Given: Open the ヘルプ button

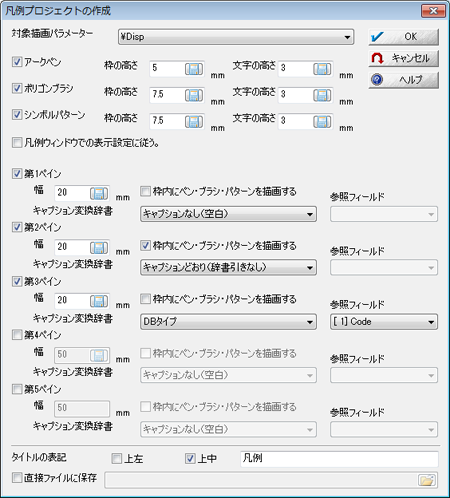Looking at the screenshot, I should [x=403, y=80].
